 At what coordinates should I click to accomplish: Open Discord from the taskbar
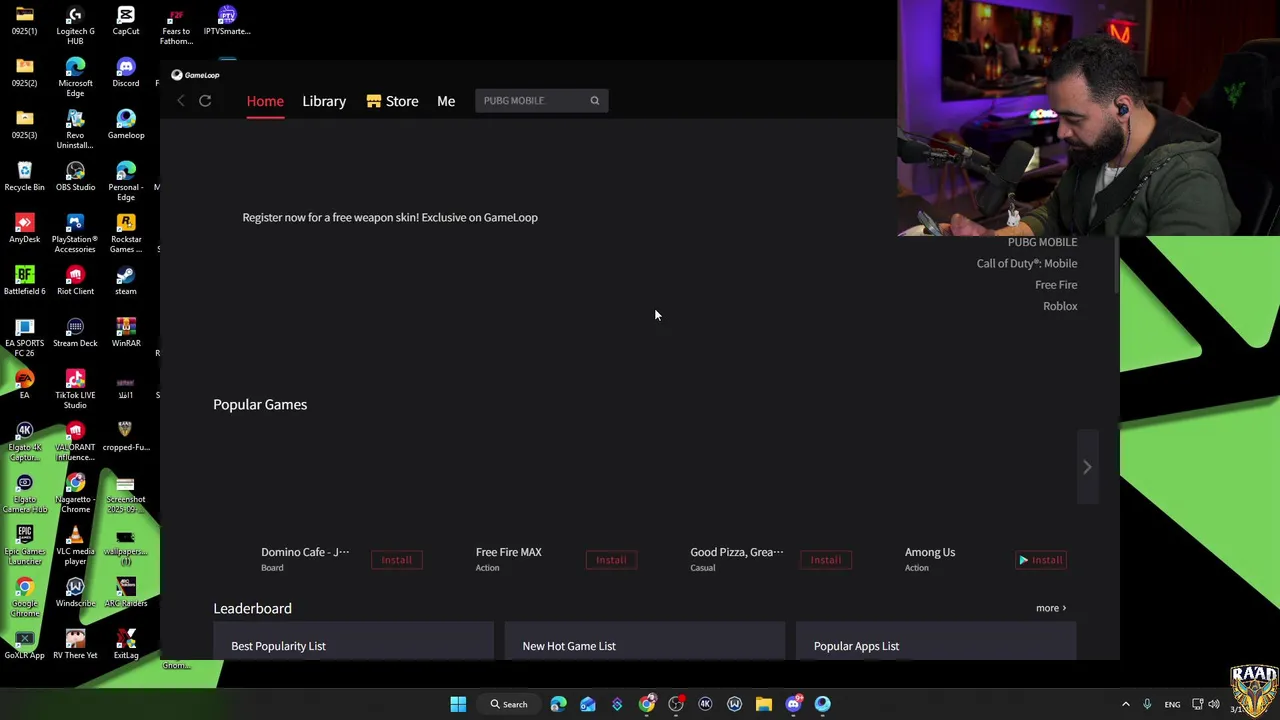click(x=793, y=704)
